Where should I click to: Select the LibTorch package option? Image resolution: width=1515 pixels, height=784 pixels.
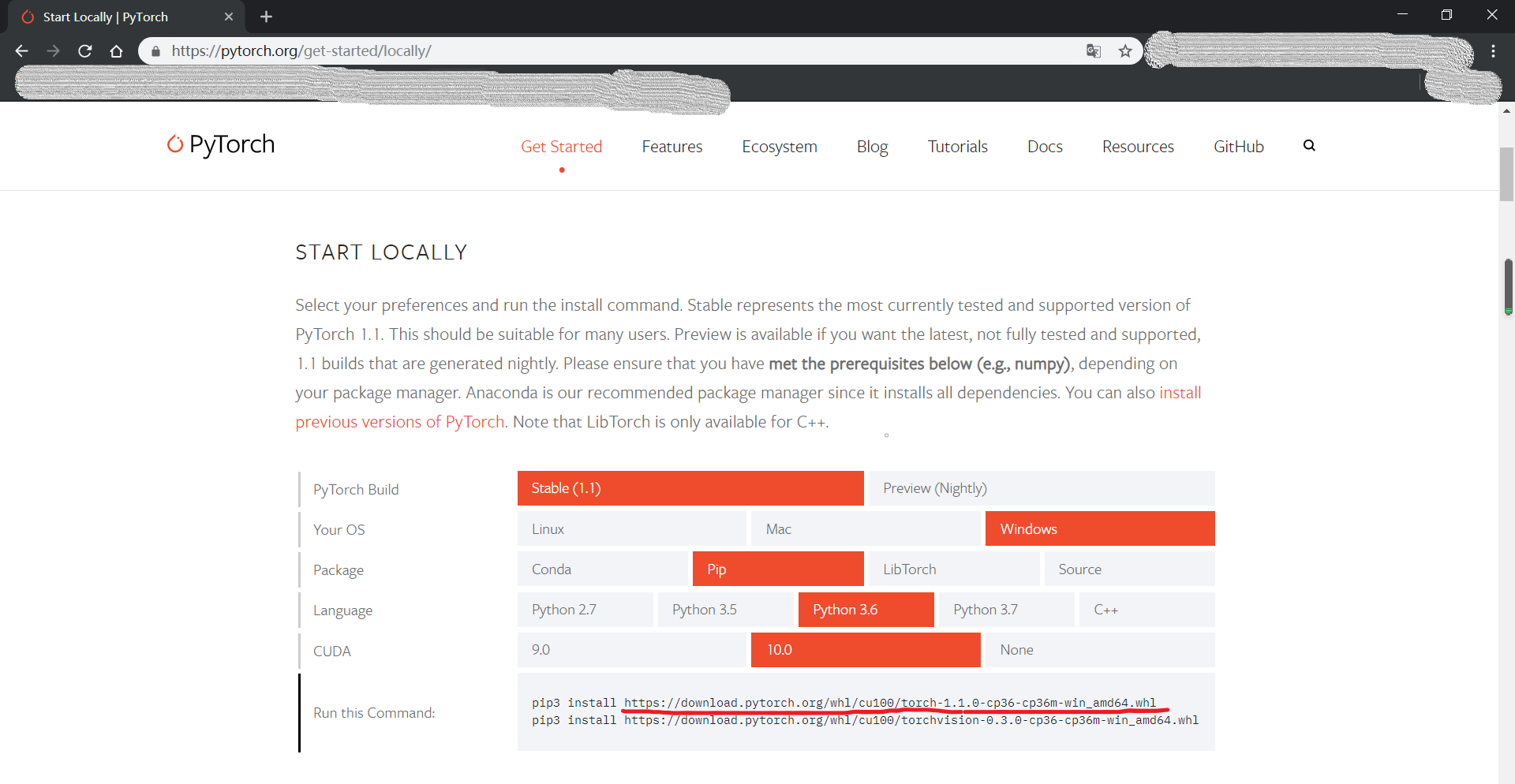tap(954, 569)
